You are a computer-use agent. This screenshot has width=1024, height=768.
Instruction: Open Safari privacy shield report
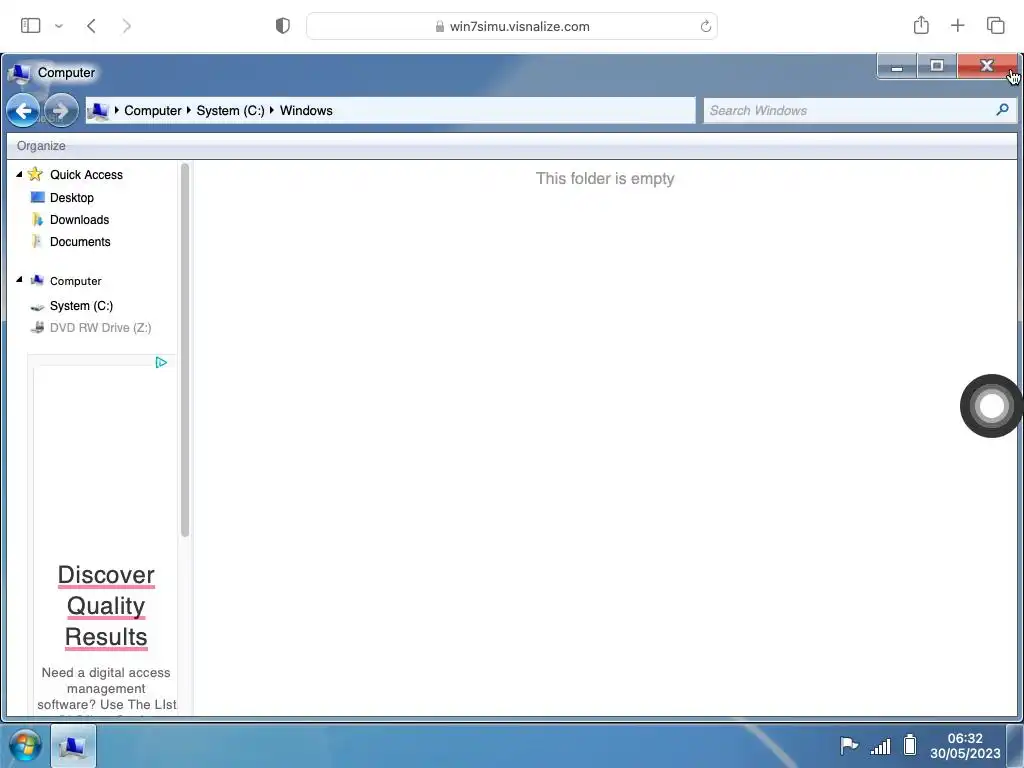pyautogui.click(x=283, y=25)
